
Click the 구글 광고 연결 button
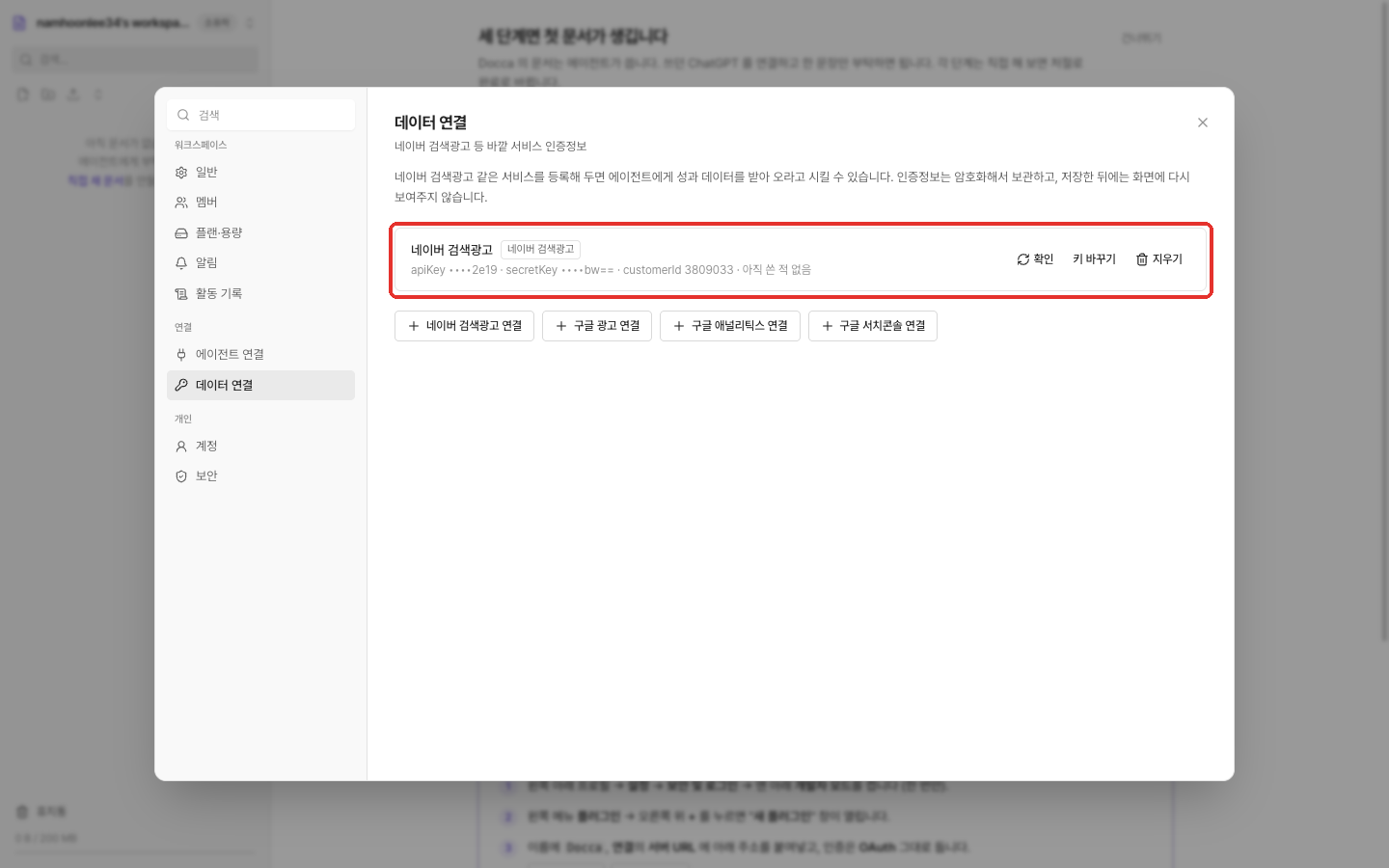(597, 326)
